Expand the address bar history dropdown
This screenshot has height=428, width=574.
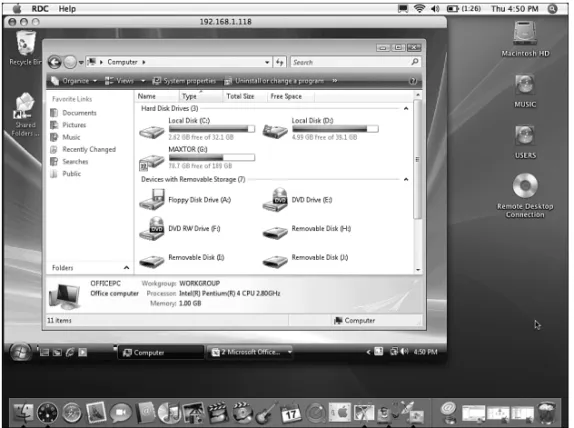[267, 63]
